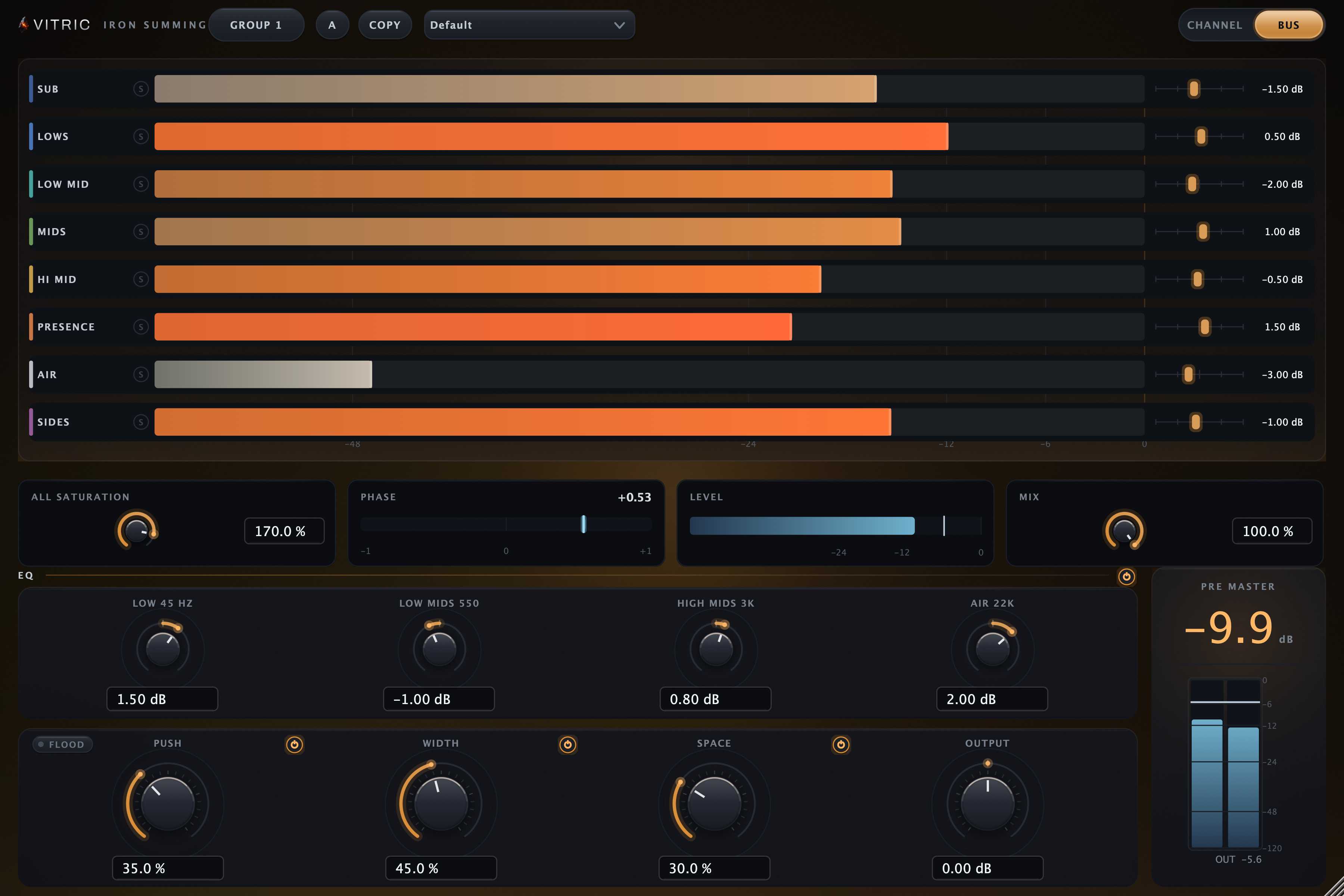The image size is (1344, 896).
Task: Click the OUTPUT knob
Action: coord(987,803)
